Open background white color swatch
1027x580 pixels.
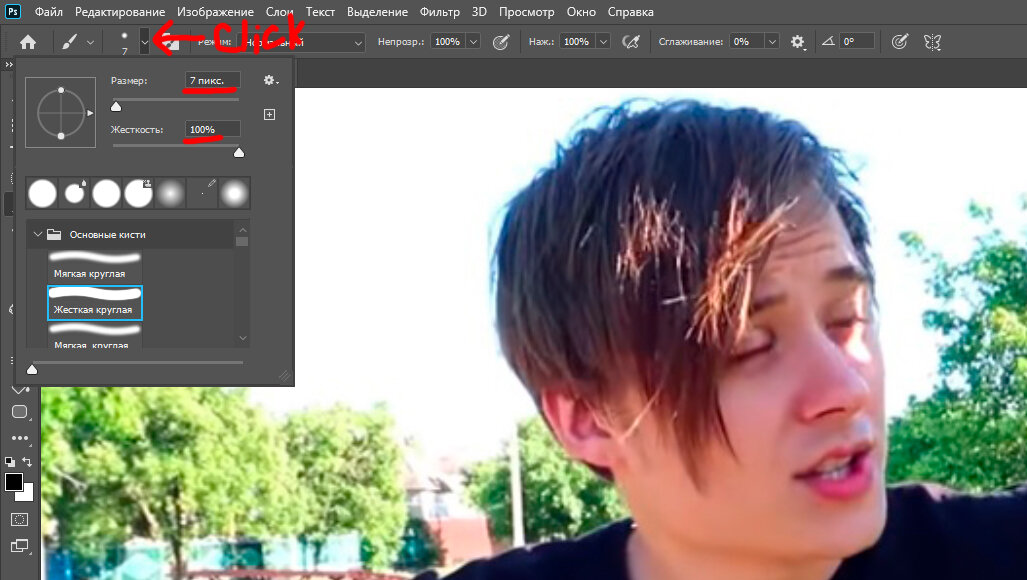tap(27, 494)
